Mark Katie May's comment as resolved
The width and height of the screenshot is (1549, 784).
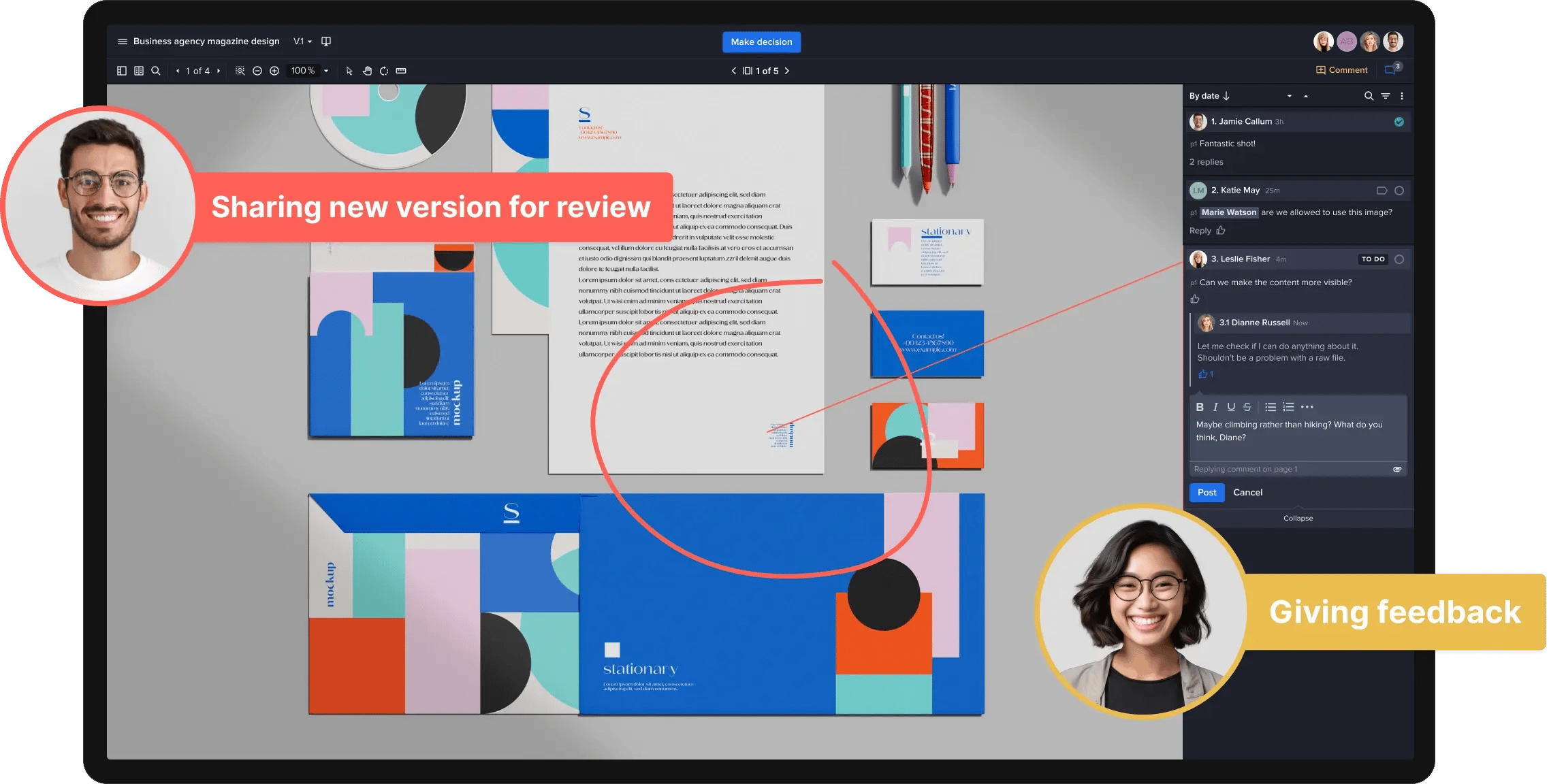click(x=1399, y=191)
